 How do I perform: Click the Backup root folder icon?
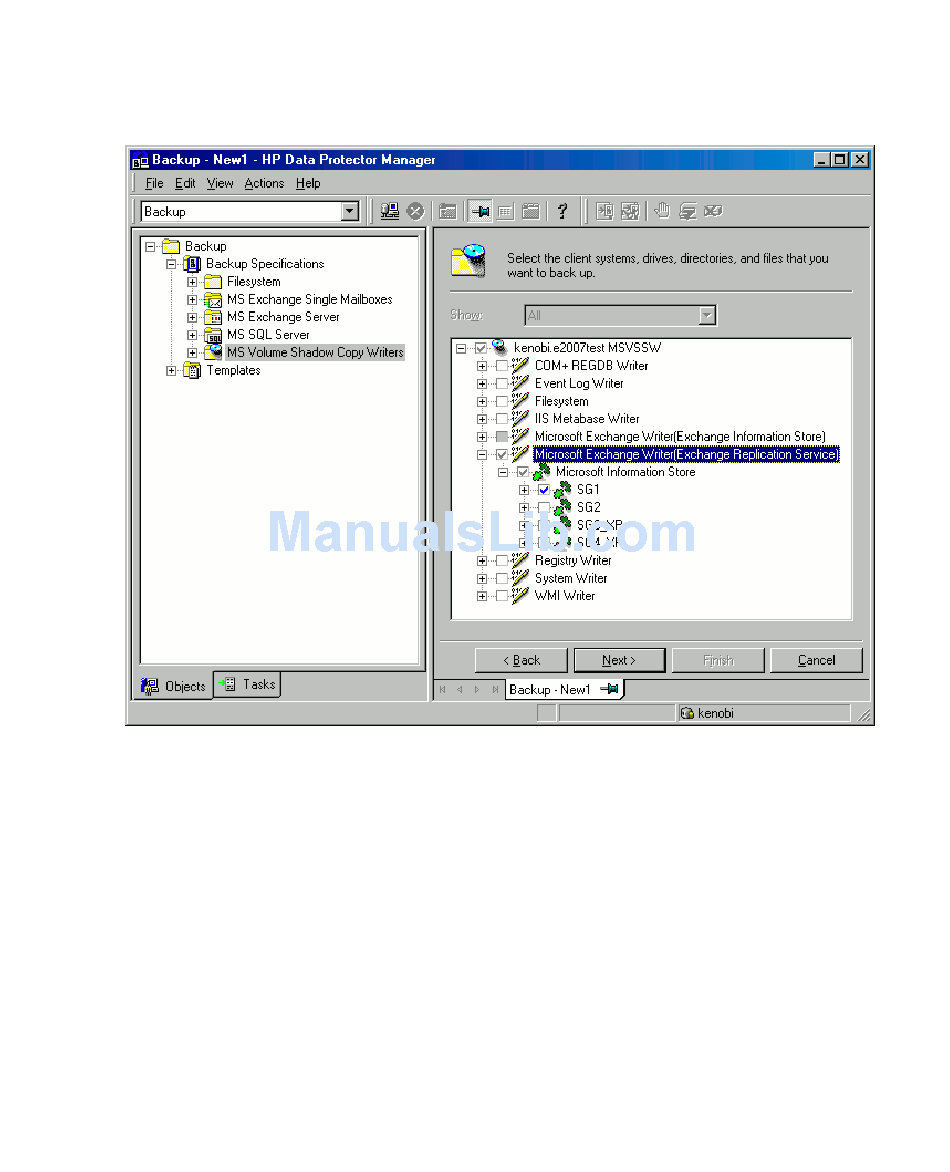(171, 246)
